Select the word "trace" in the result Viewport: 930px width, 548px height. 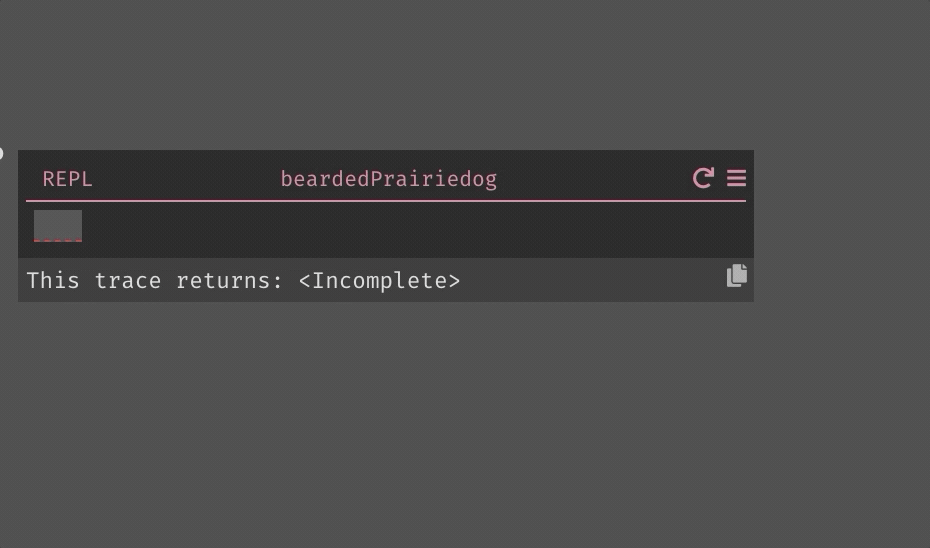tap(128, 281)
